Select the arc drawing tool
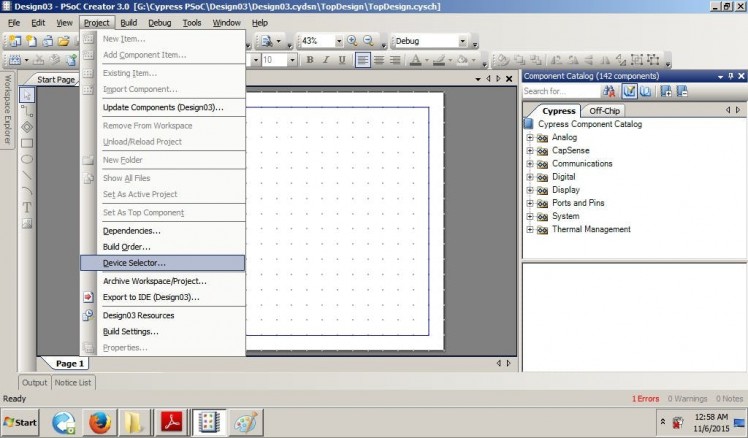The height and width of the screenshot is (438, 748). (x=27, y=191)
